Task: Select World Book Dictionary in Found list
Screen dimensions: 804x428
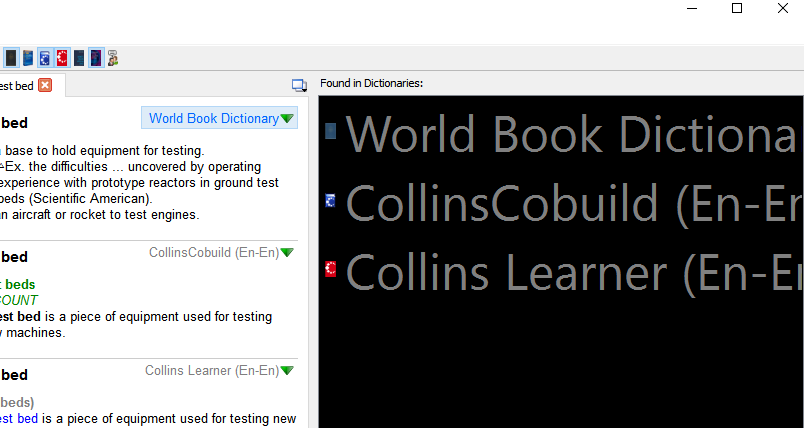Action: 561,133
